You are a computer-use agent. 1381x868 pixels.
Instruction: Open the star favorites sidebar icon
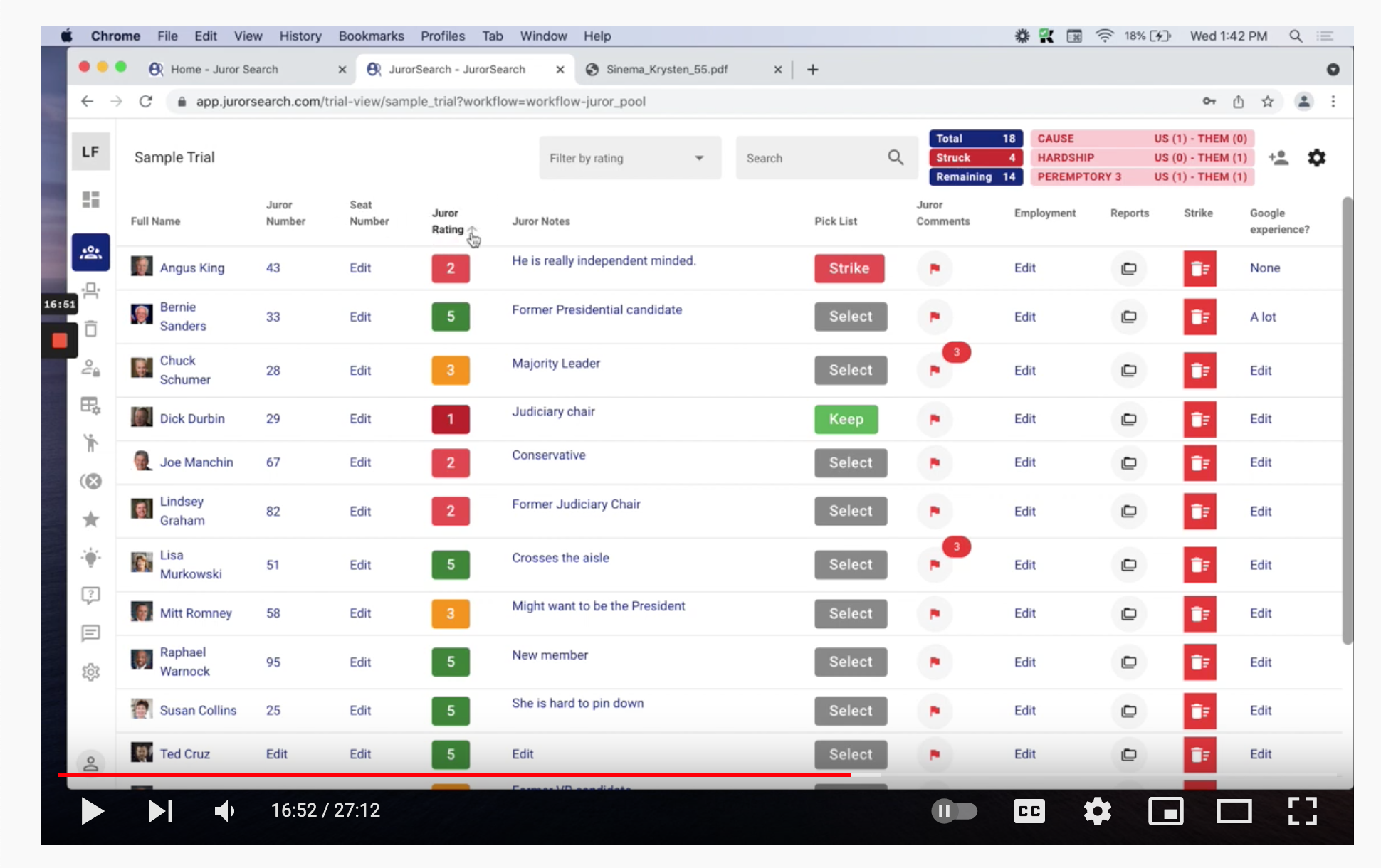pos(90,519)
